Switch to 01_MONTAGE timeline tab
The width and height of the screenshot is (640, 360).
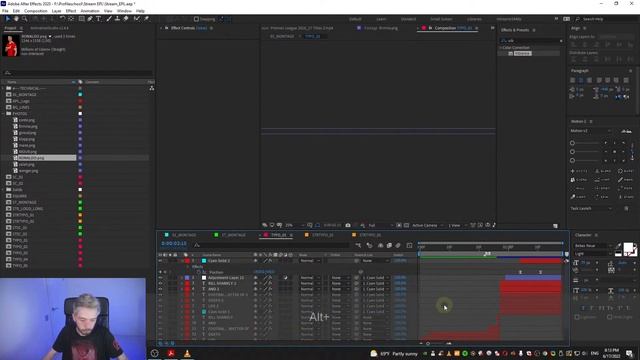pyautogui.click(x=184, y=235)
